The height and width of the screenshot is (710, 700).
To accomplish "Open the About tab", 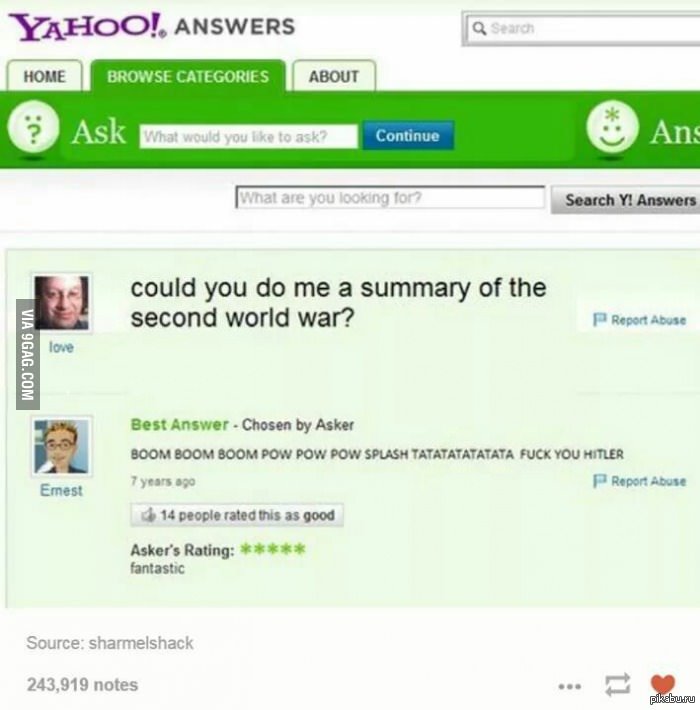I will (x=334, y=76).
